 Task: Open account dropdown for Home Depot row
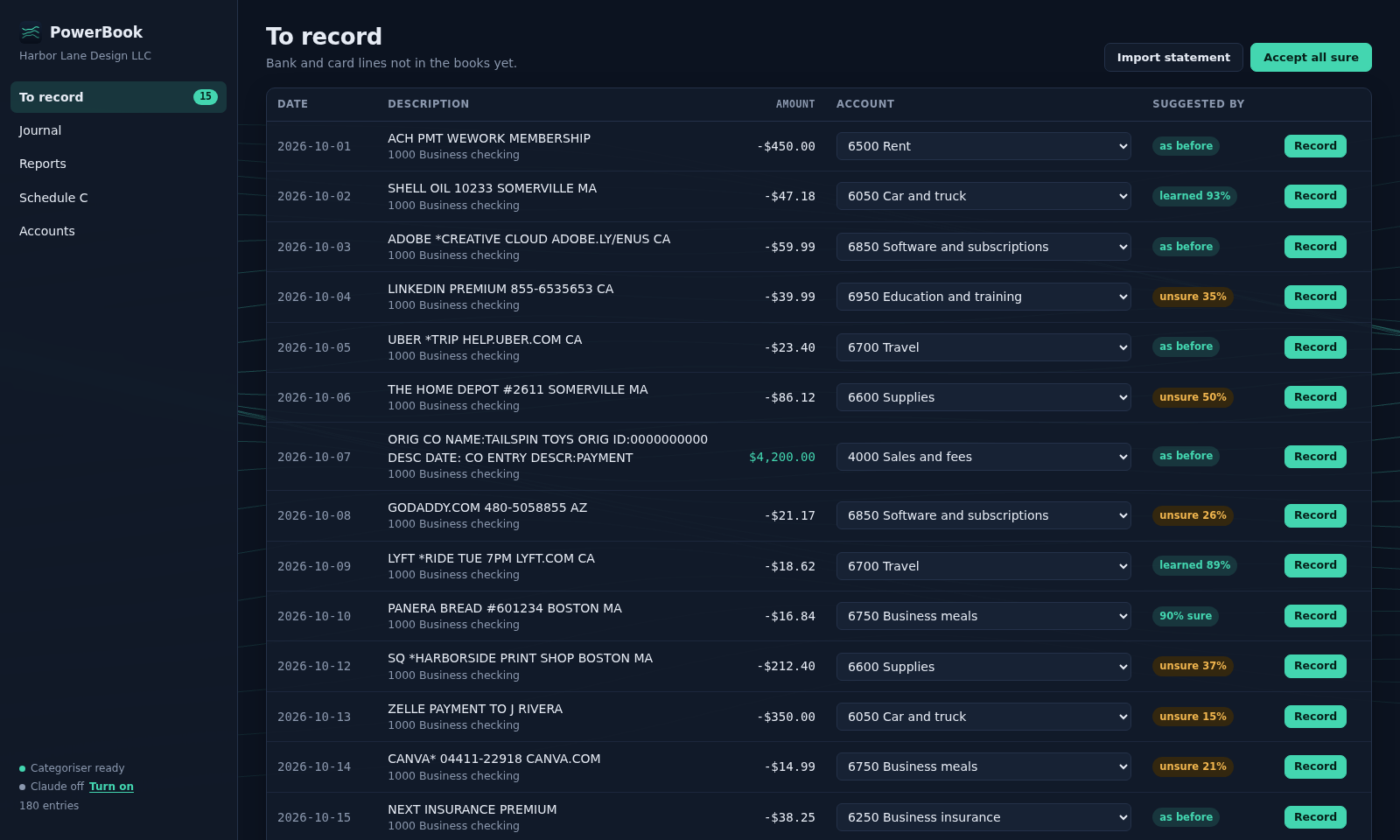coord(983,397)
